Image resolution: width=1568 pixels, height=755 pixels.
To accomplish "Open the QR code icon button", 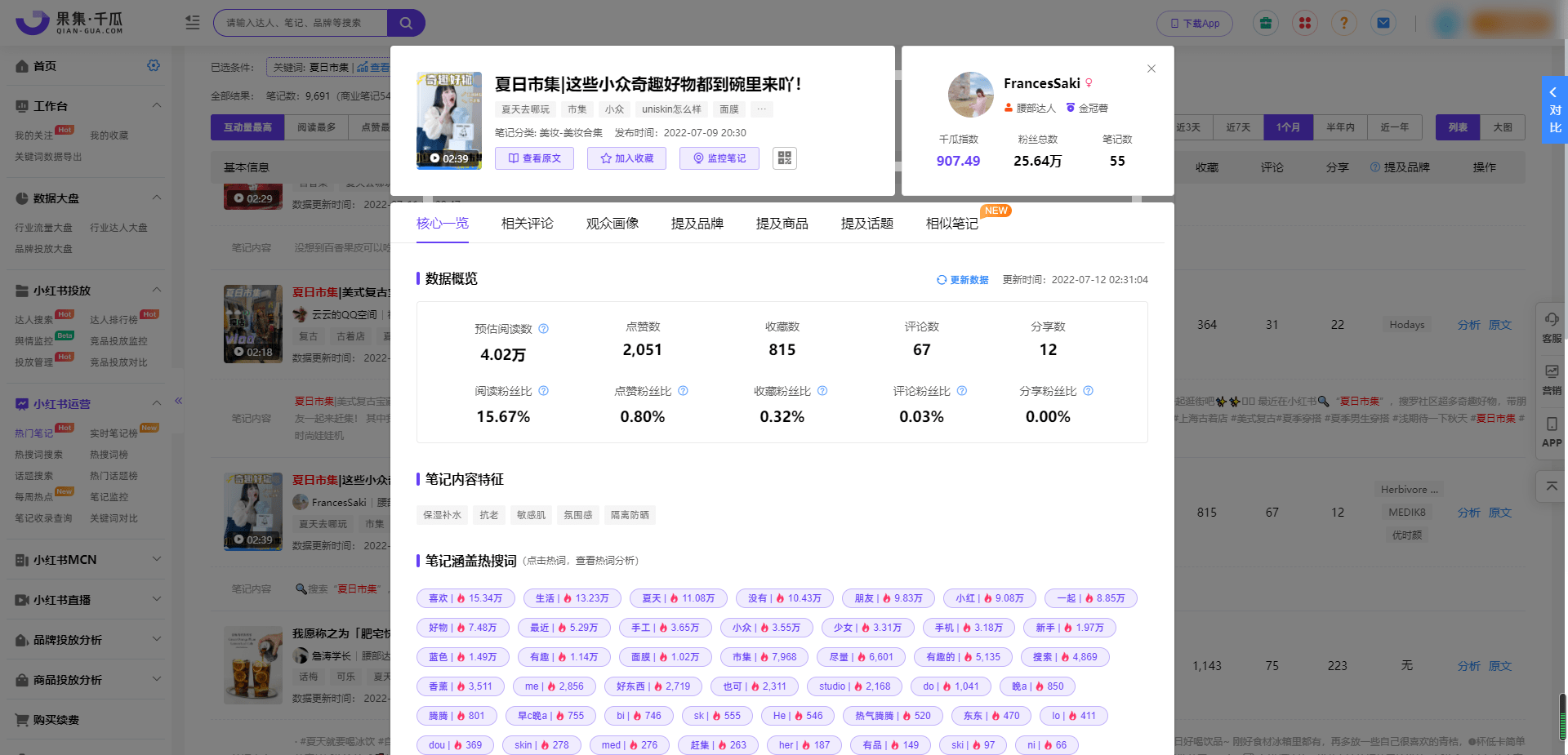I will point(785,158).
